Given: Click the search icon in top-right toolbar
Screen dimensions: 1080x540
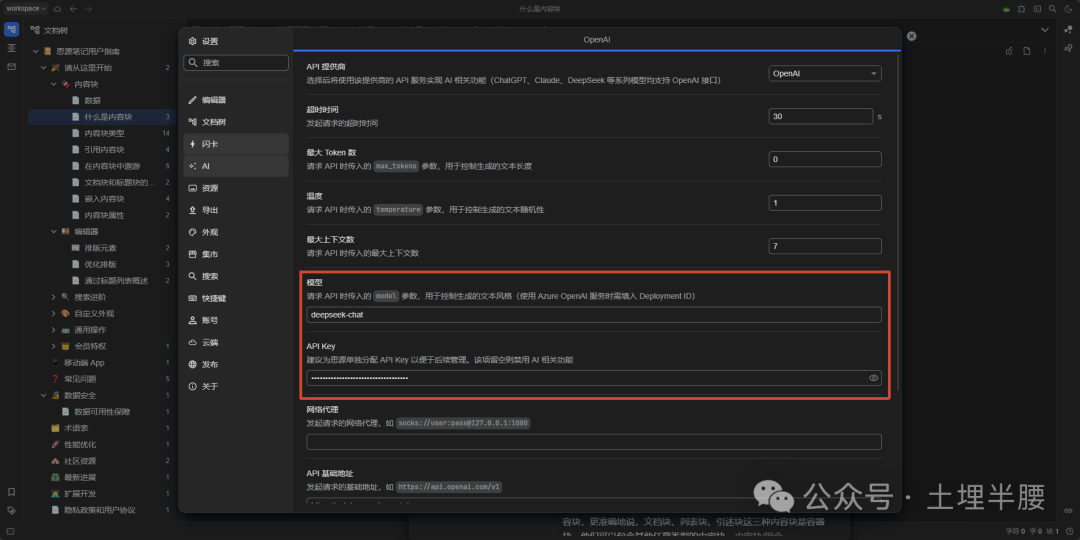Looking at the screenshot, I should coord(1052,9).
